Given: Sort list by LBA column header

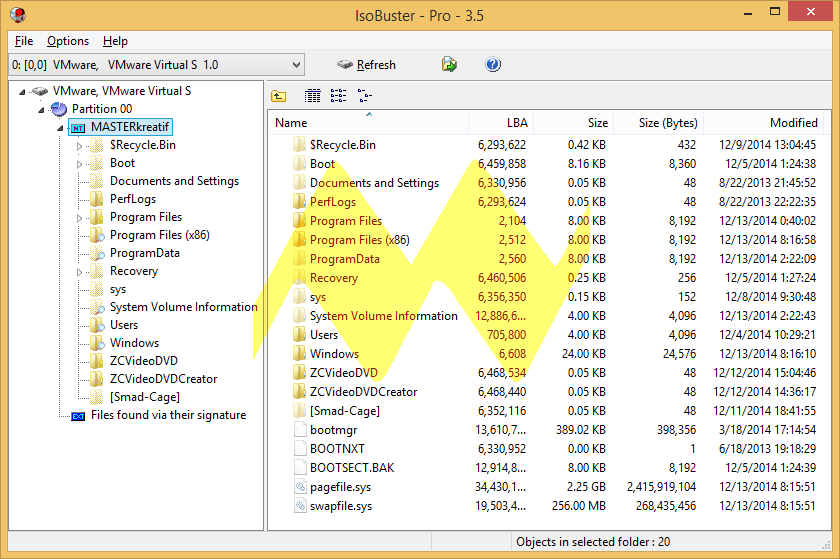Looking at the screenshot, I should coord(501,123).
